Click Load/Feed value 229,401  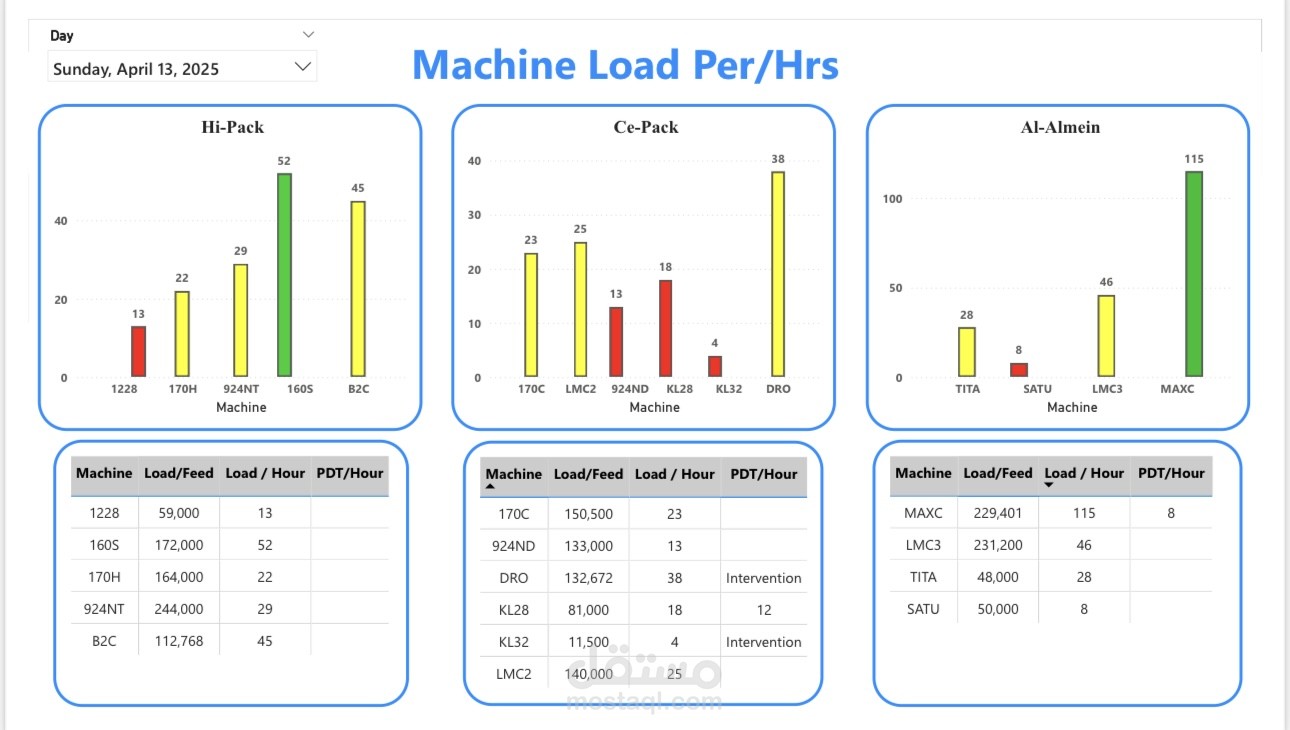998,513
